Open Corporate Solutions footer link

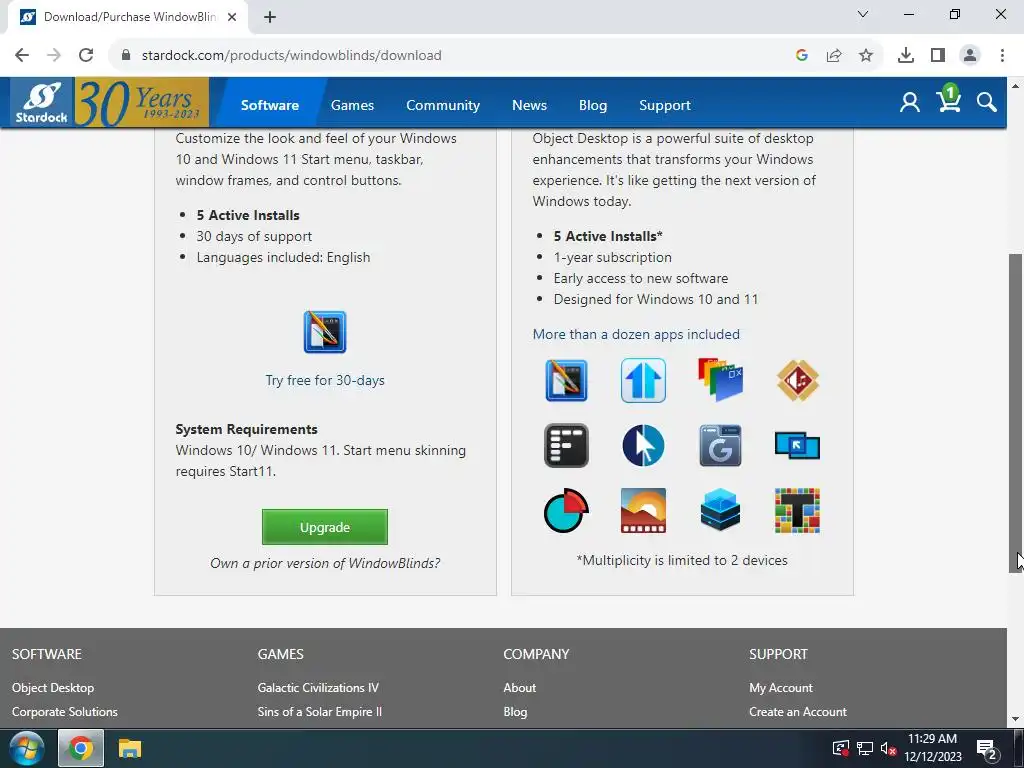click(65, 712)
